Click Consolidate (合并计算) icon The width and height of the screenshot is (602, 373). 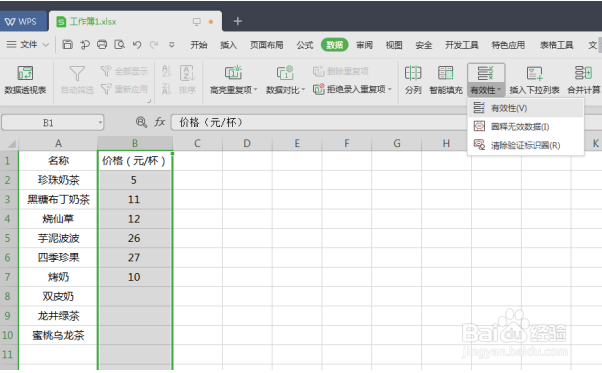point(584,80)
